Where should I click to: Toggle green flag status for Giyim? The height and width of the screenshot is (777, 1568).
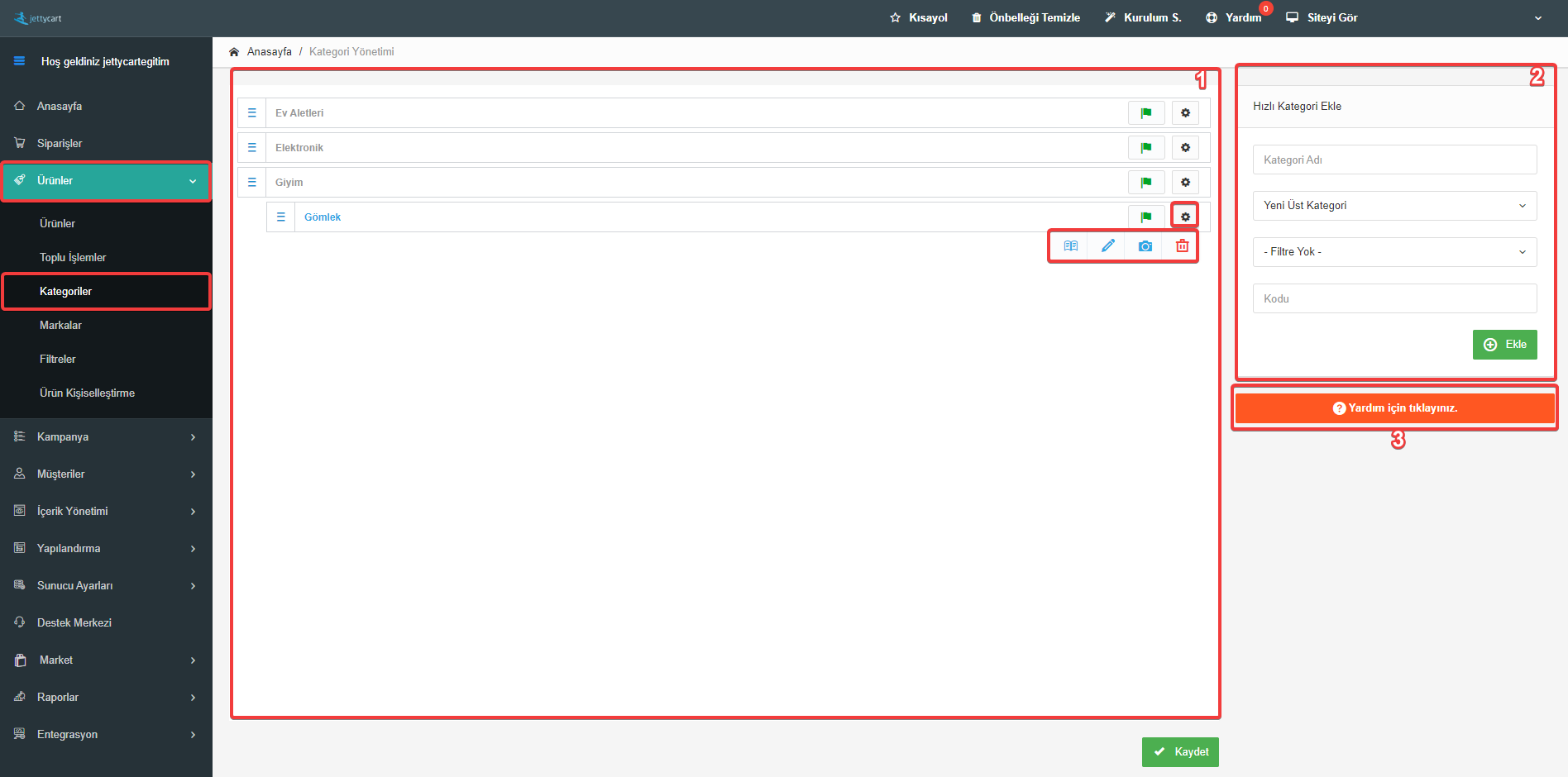[x=1146, y=183]
